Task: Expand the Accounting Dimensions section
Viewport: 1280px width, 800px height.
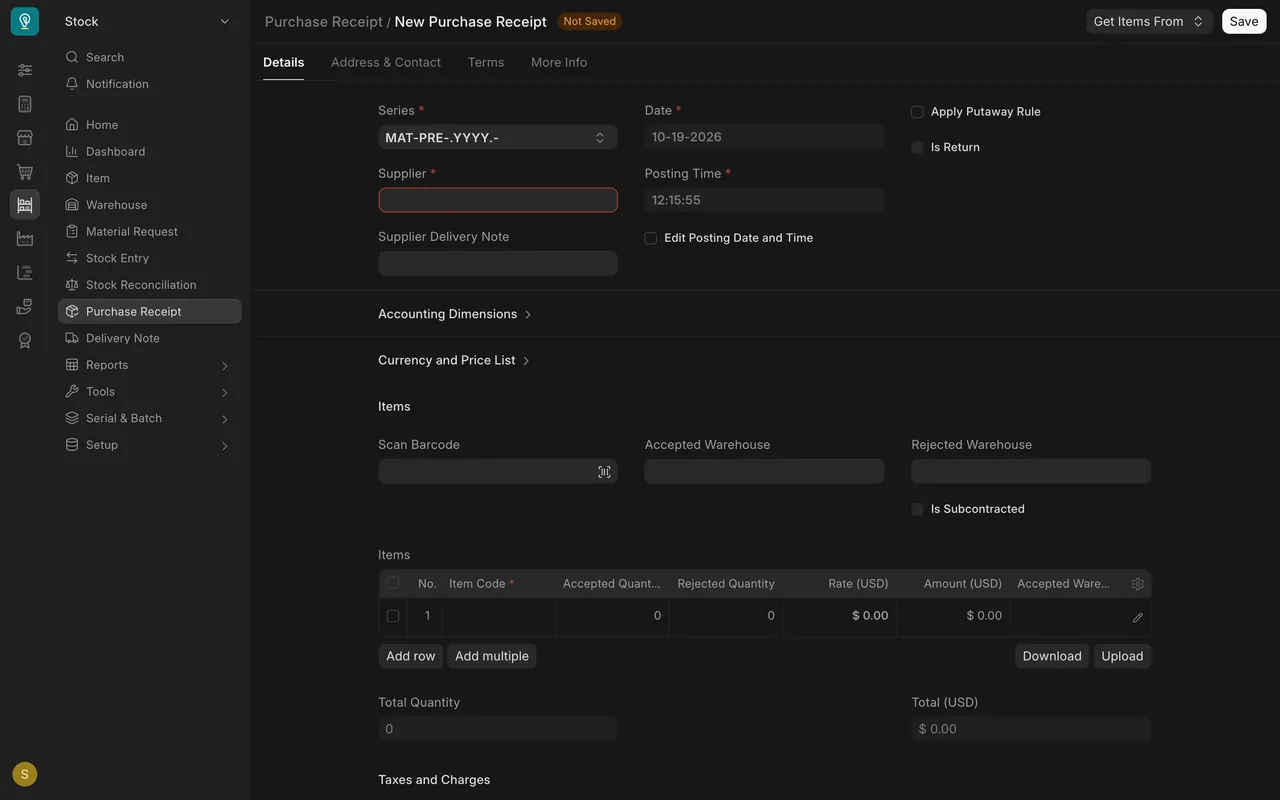Action: click(x=455, y=314)
